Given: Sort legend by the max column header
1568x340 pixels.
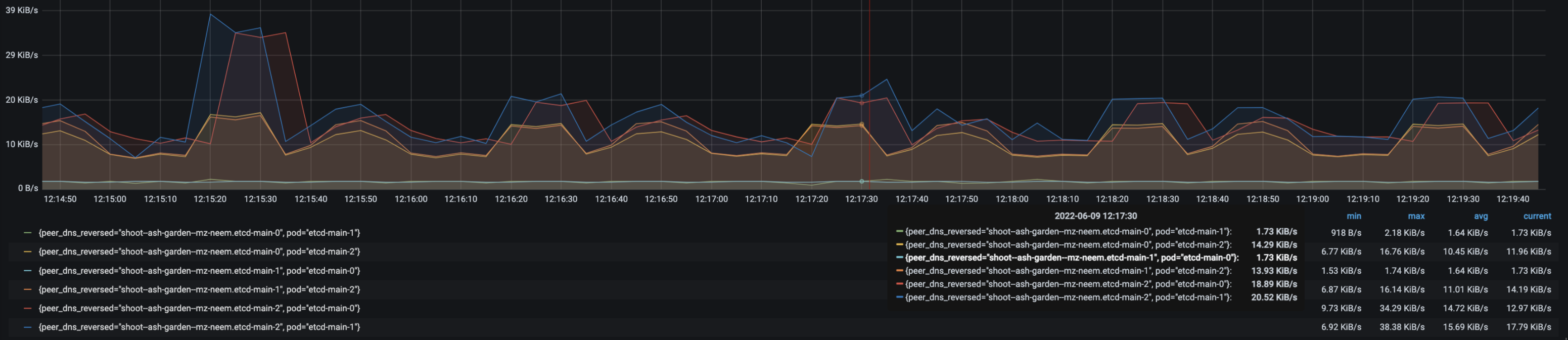Looking at the screenshot, I should 1416,217.
